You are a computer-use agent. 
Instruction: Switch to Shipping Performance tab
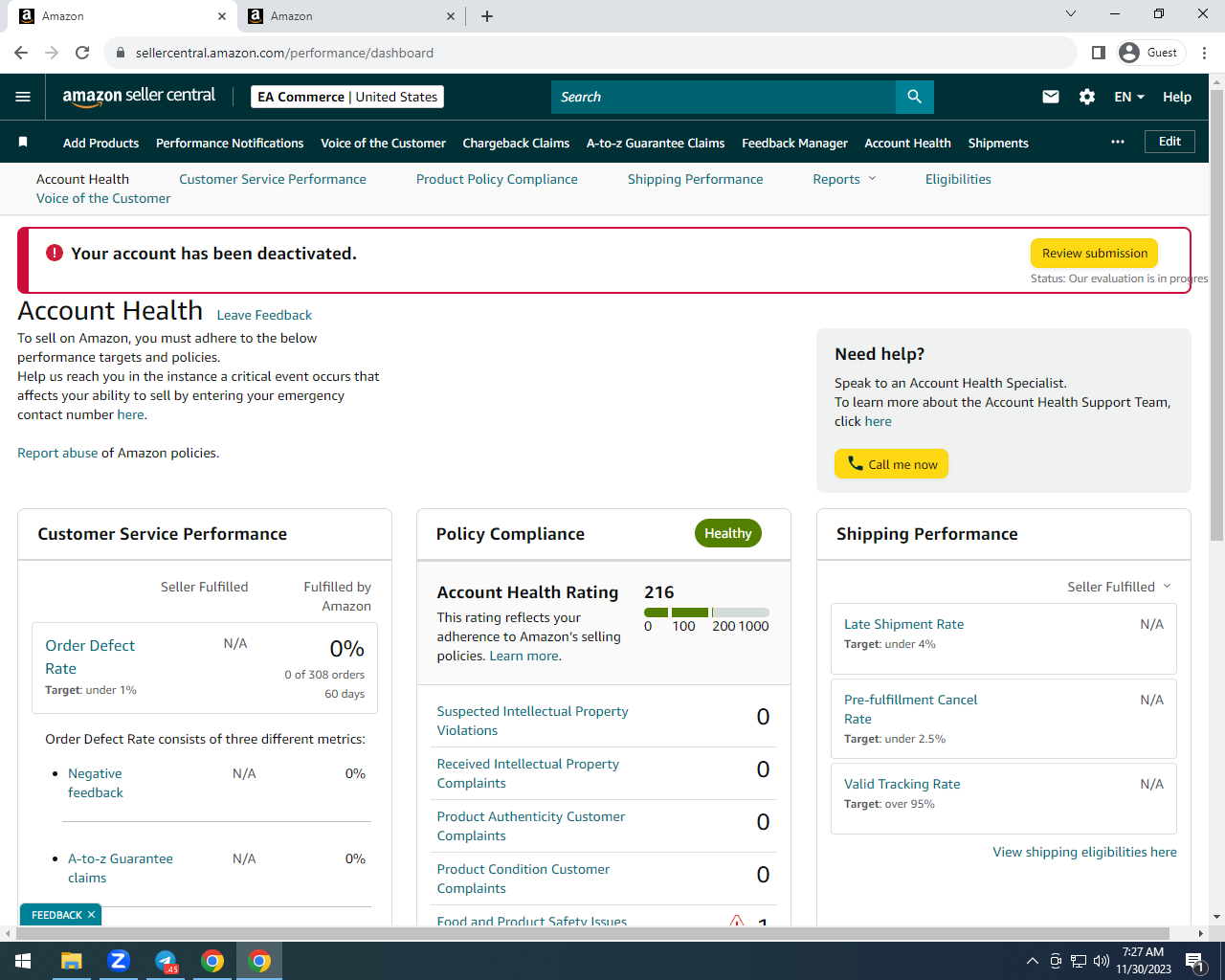click(695, 179)
